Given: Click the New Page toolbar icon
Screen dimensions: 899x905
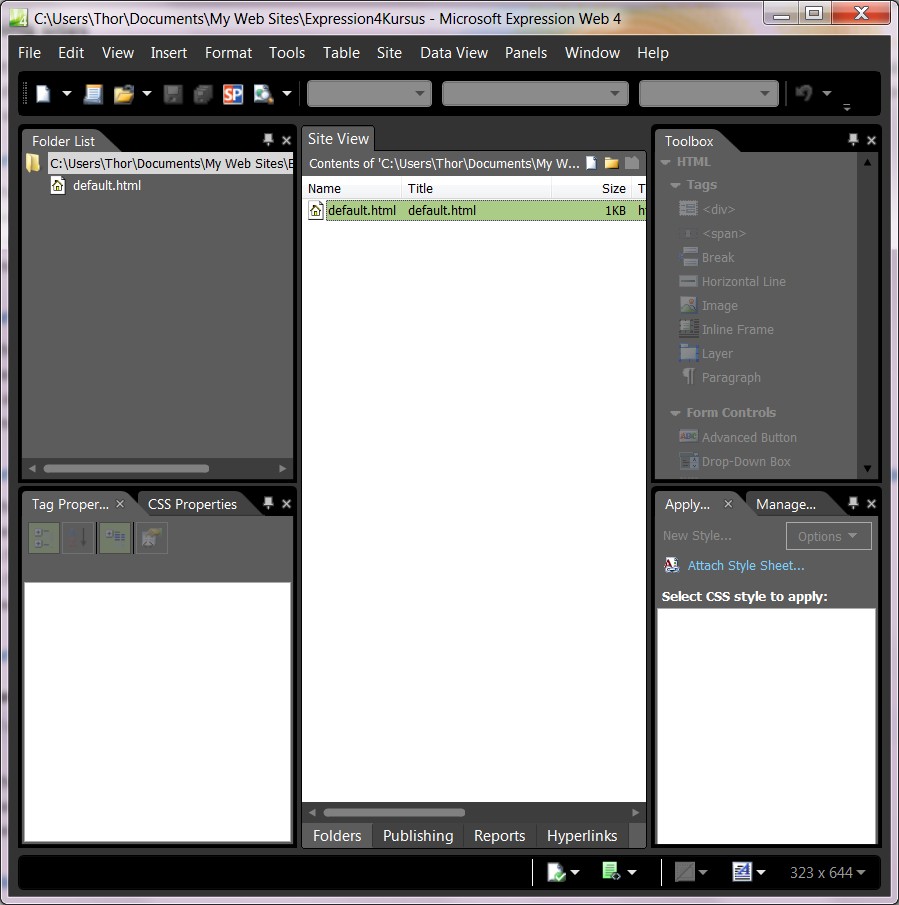Looking at the screenshot, I should (x=44, y=93).
